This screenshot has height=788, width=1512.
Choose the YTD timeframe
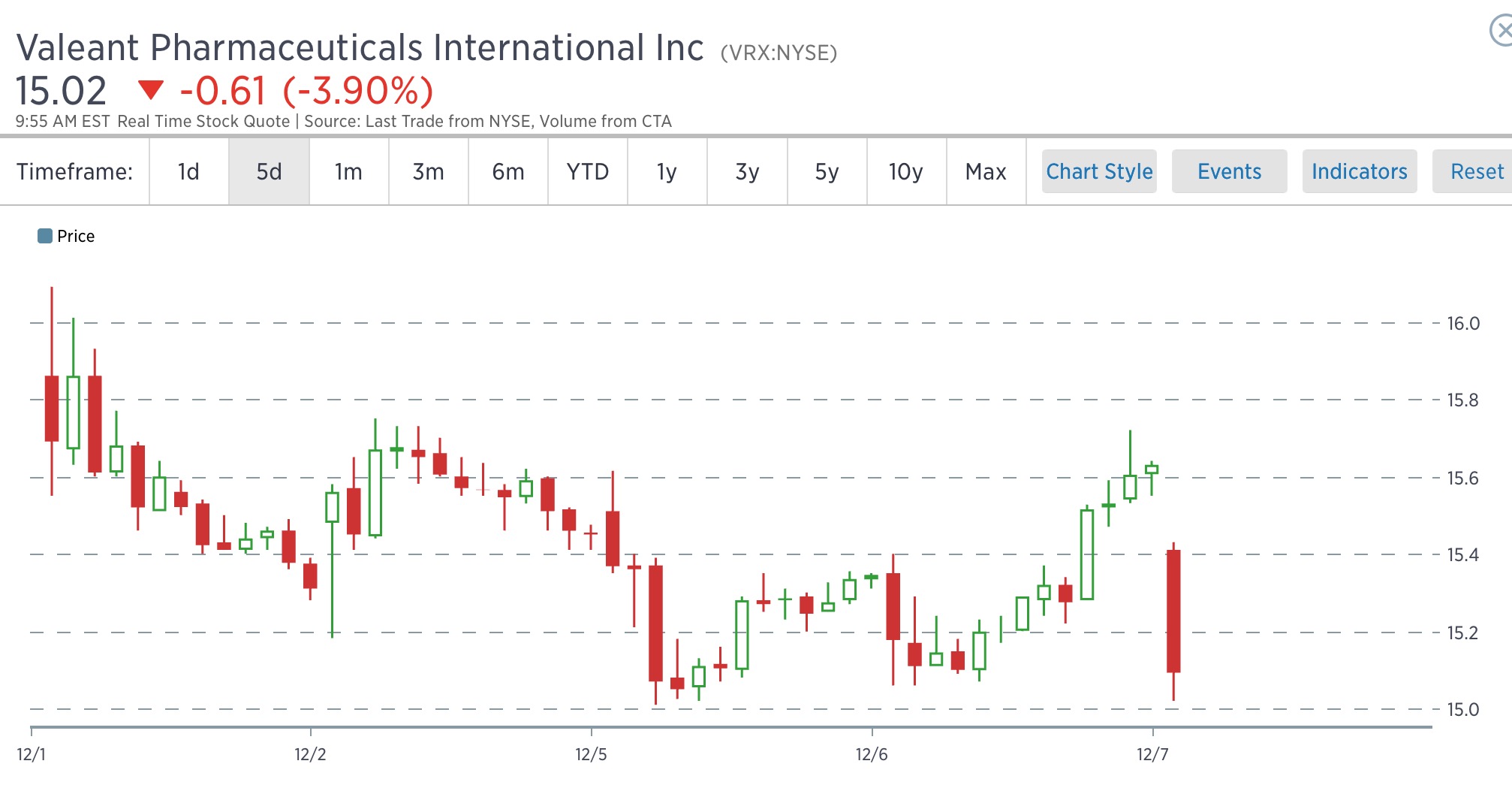(x=588, y=172)
